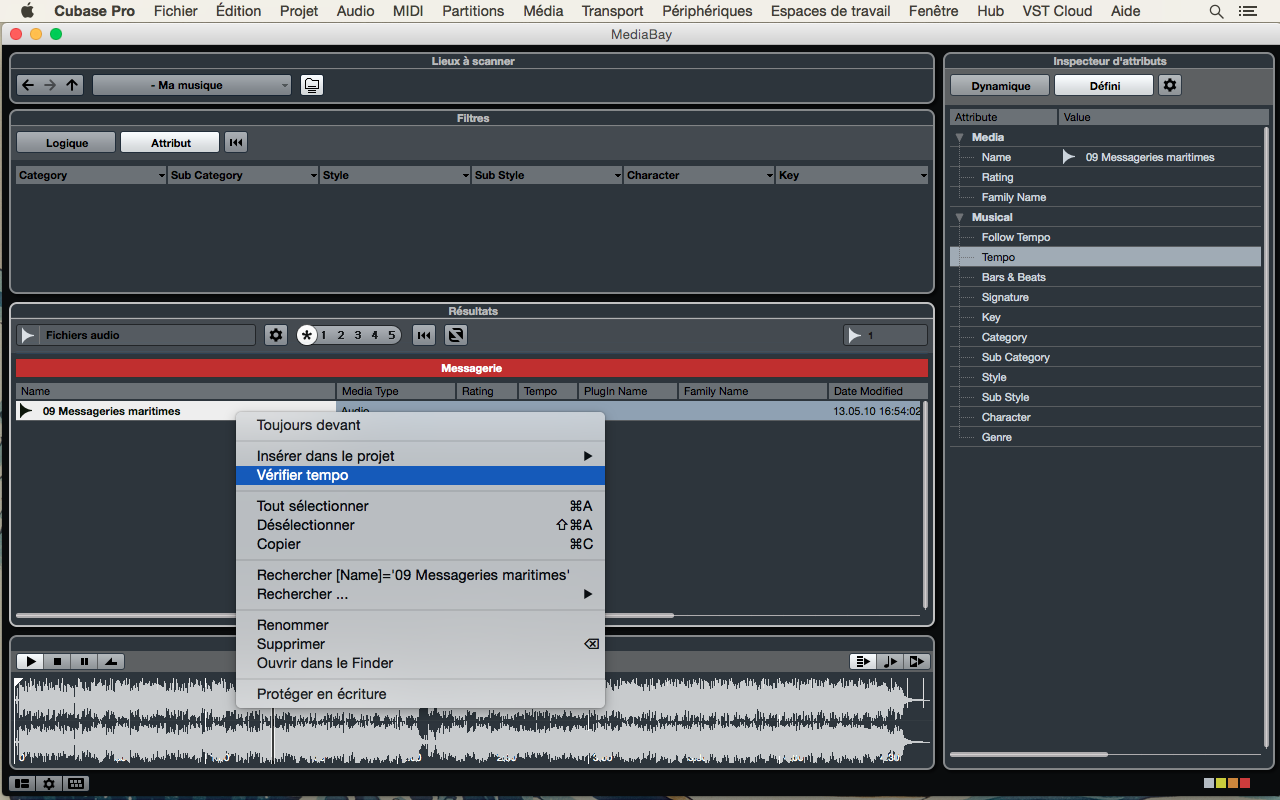1280x800 pixels.
Task: Open the results list settings gear
Action: click(276, 335)
